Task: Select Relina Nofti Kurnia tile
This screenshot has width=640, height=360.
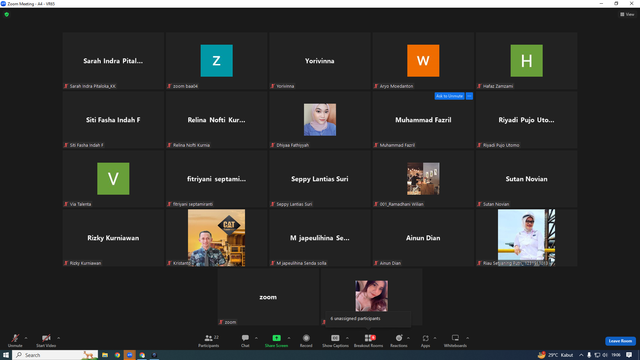Action: [x=217, y=120]
